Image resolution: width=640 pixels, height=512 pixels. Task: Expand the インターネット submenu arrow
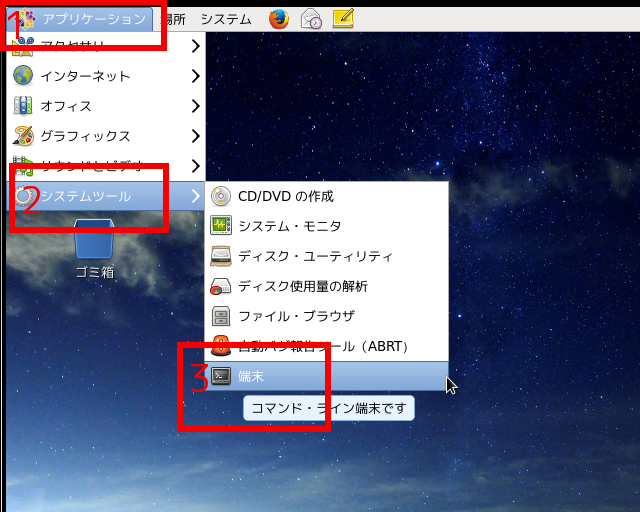(195, 76)
